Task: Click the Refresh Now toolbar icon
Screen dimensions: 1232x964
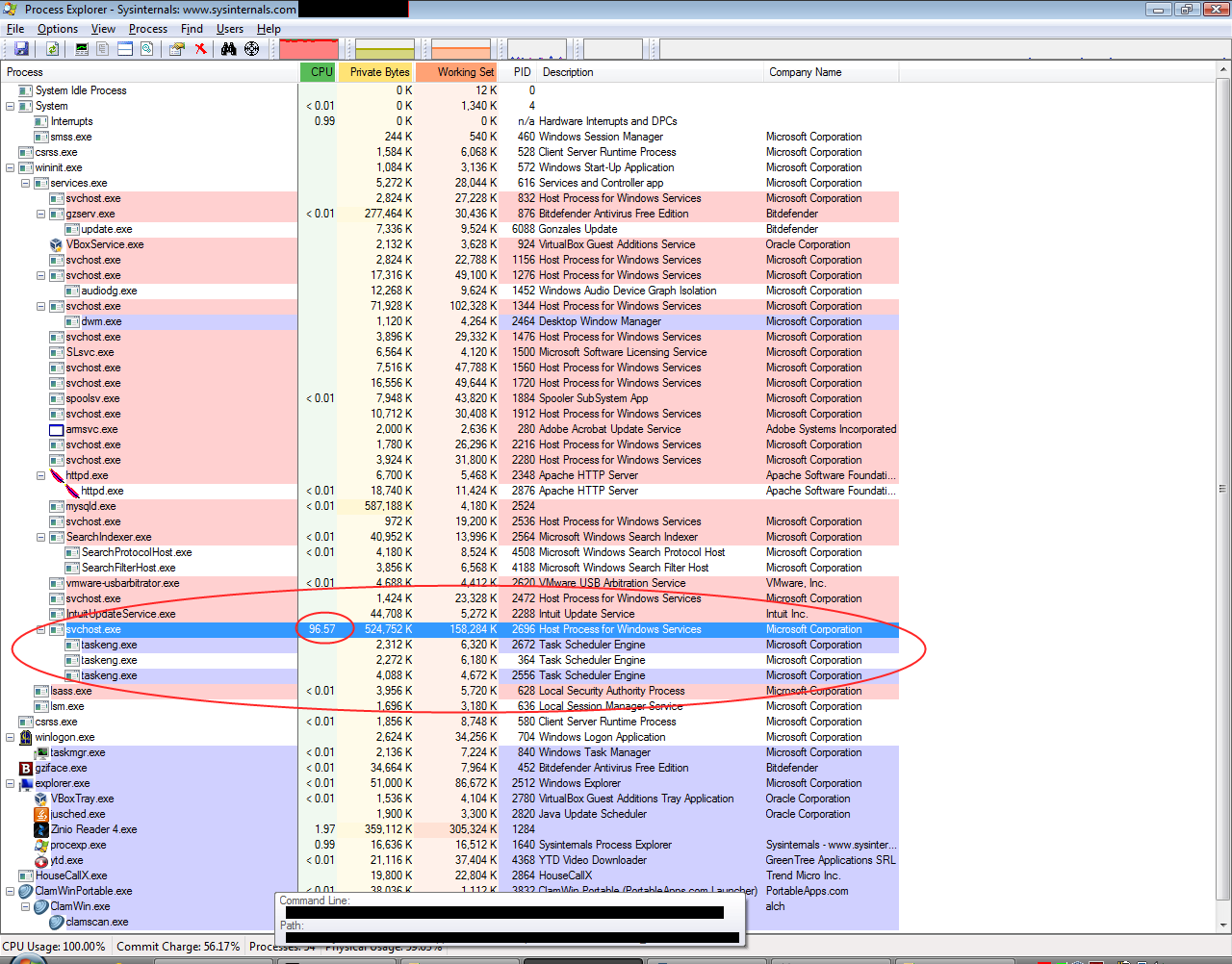Action: [53, 48]
